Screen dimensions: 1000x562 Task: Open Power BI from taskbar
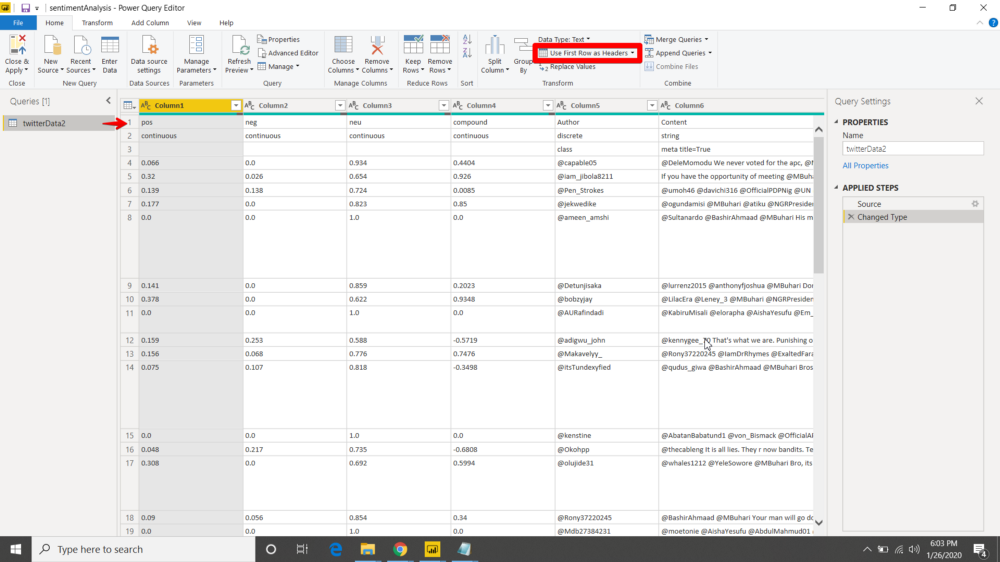click(432, 549)
